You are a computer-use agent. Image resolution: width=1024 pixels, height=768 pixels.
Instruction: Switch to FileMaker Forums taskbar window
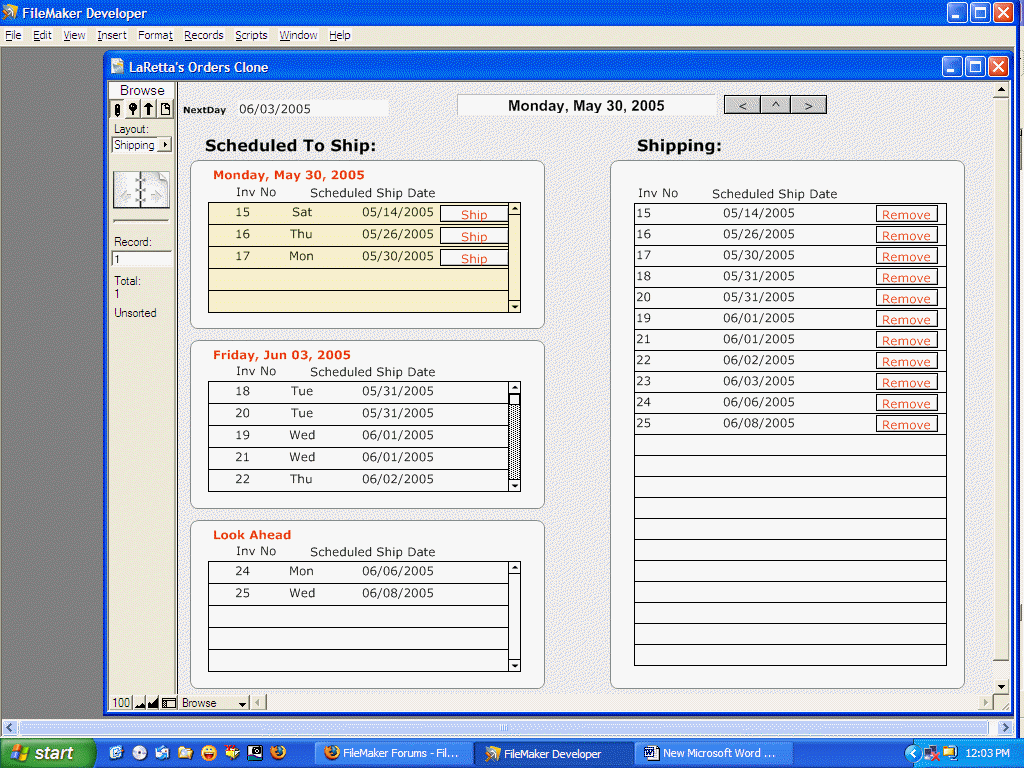[394, 753]
